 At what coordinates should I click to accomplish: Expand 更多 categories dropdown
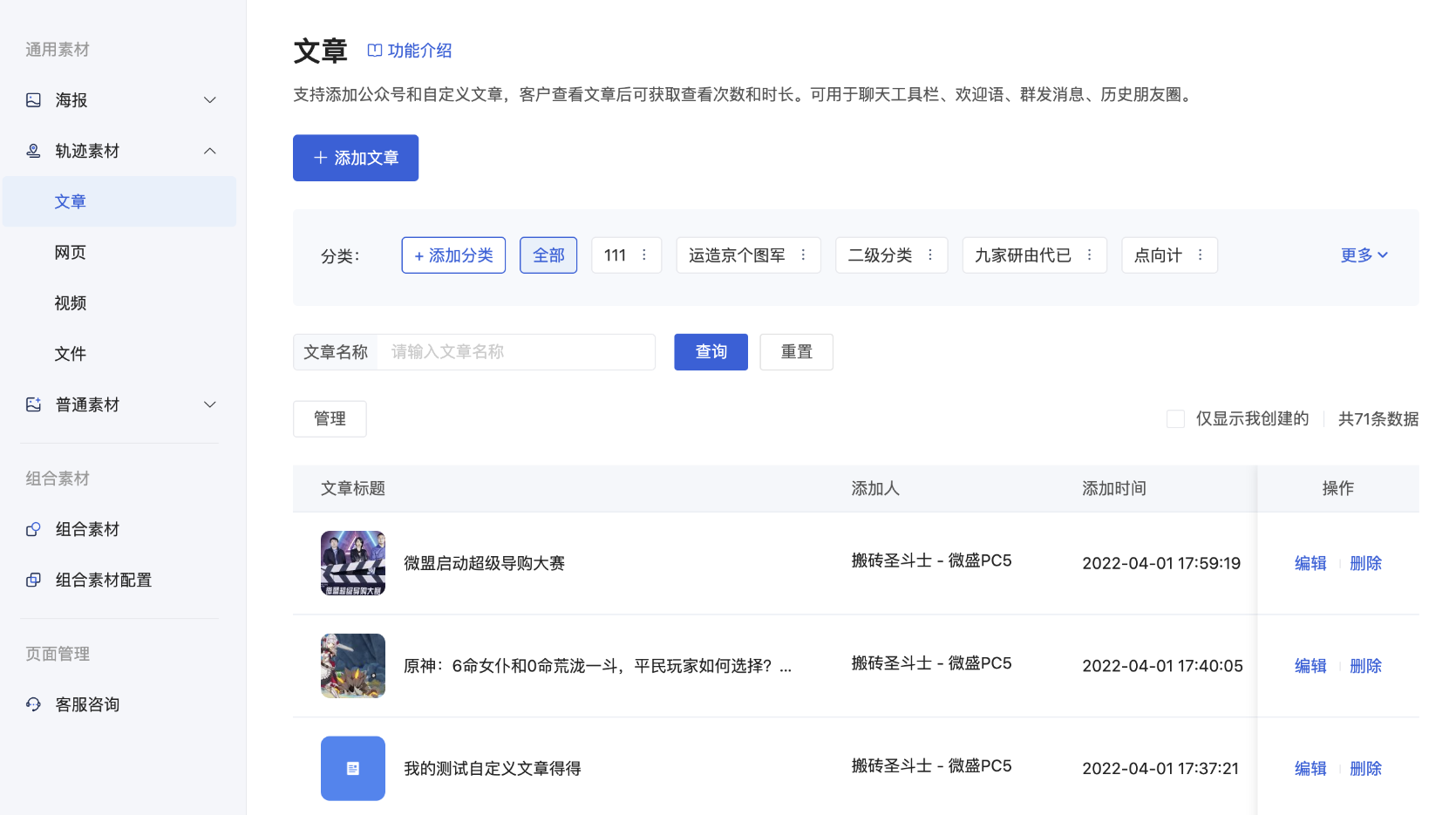coord(1364,255)
